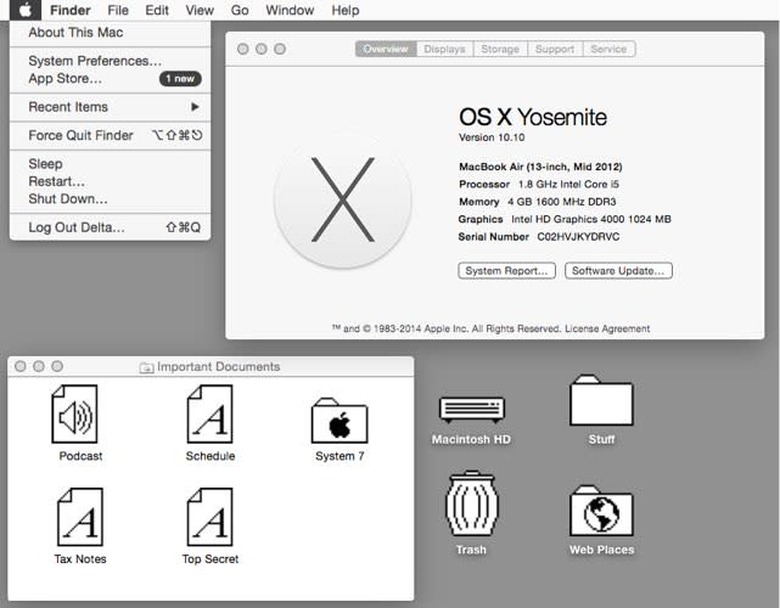The width and height of the screenshot is (780, 608).
Task: Select Sleep in the Apple menu
Action: (x=110, y=164)
